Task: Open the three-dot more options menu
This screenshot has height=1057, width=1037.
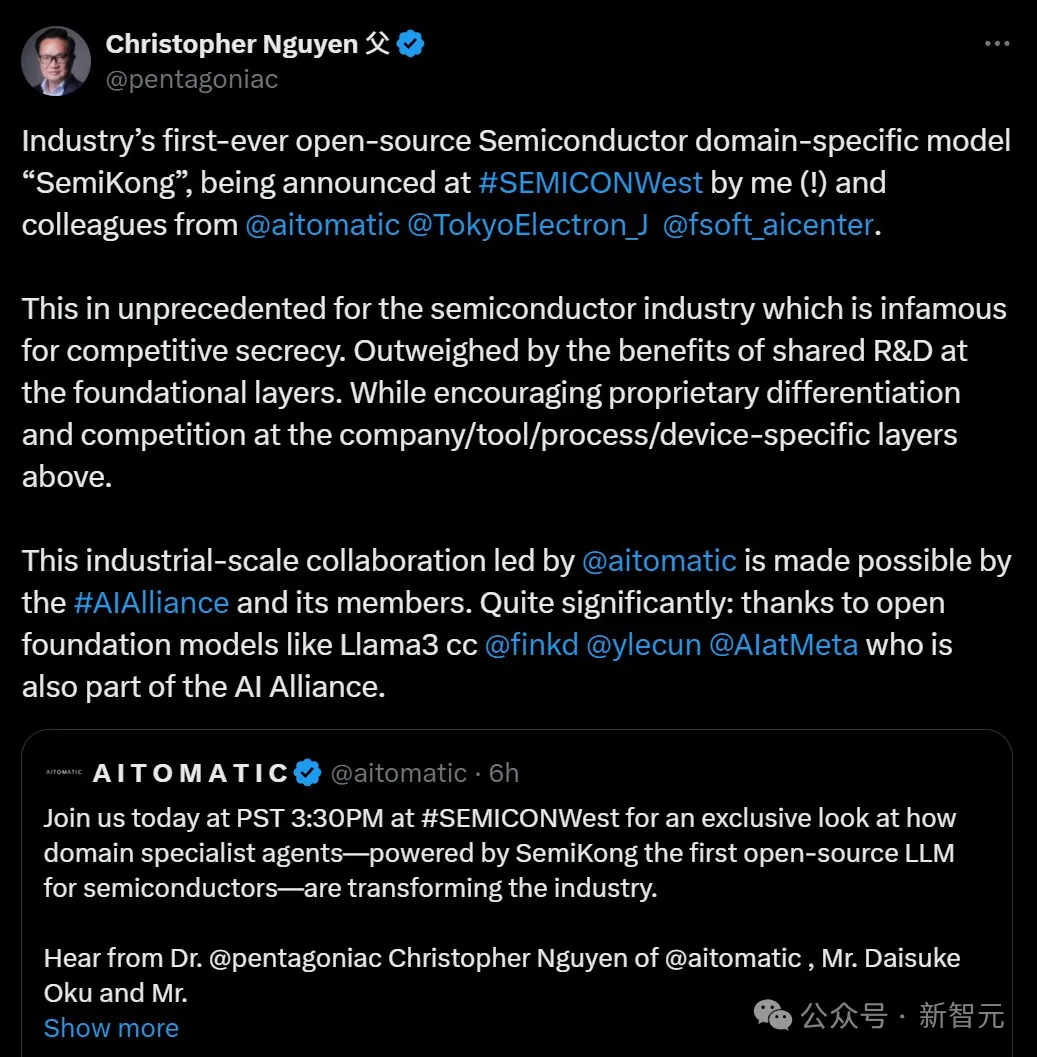Action: (x=997, y=44)
